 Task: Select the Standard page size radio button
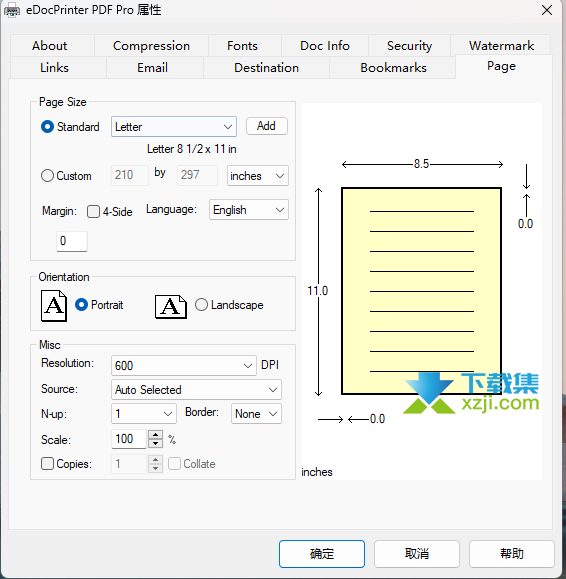(x=47, y=127)
